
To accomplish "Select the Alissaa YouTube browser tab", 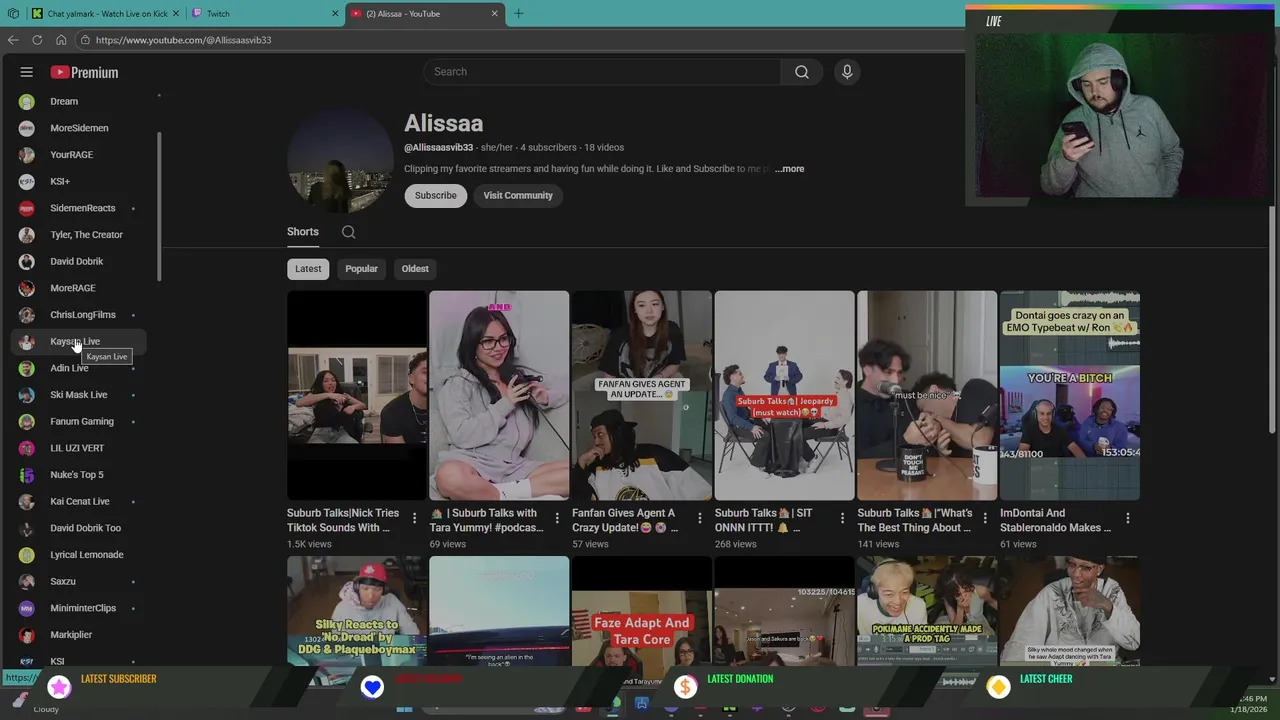I will tap(425, 14).
